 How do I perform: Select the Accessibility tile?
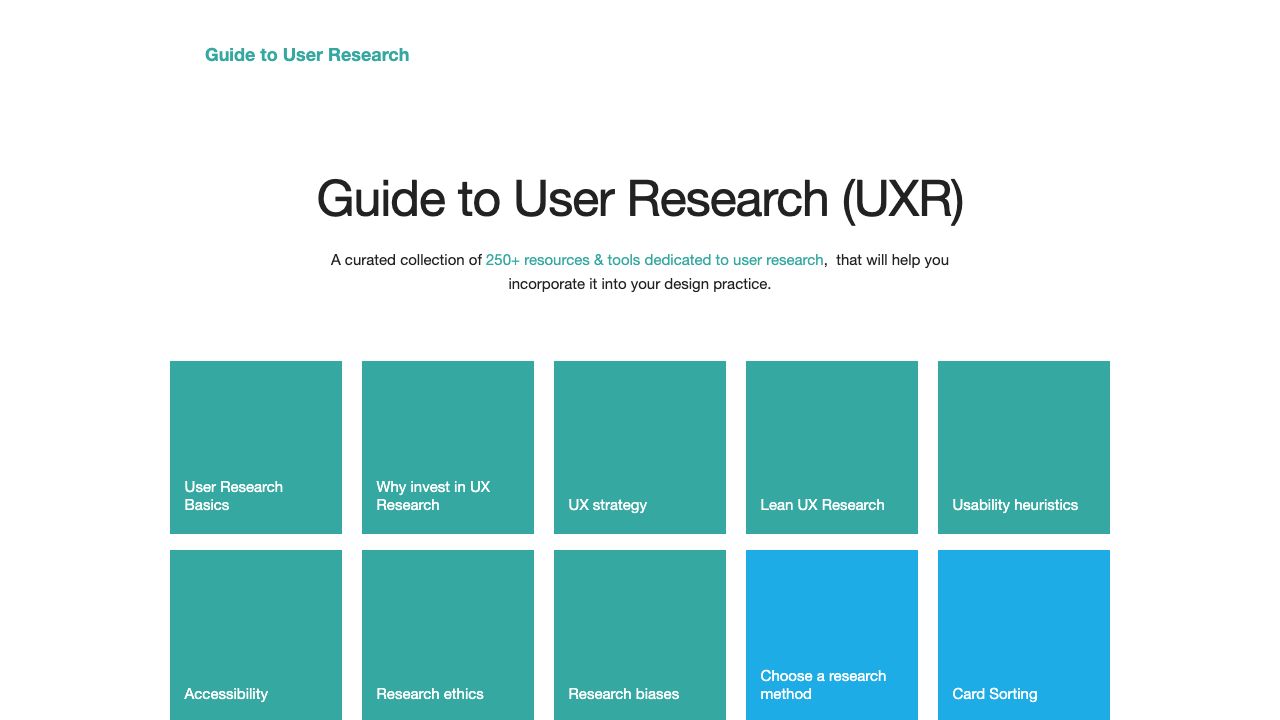pyautogui.click(x=256, y=634)
